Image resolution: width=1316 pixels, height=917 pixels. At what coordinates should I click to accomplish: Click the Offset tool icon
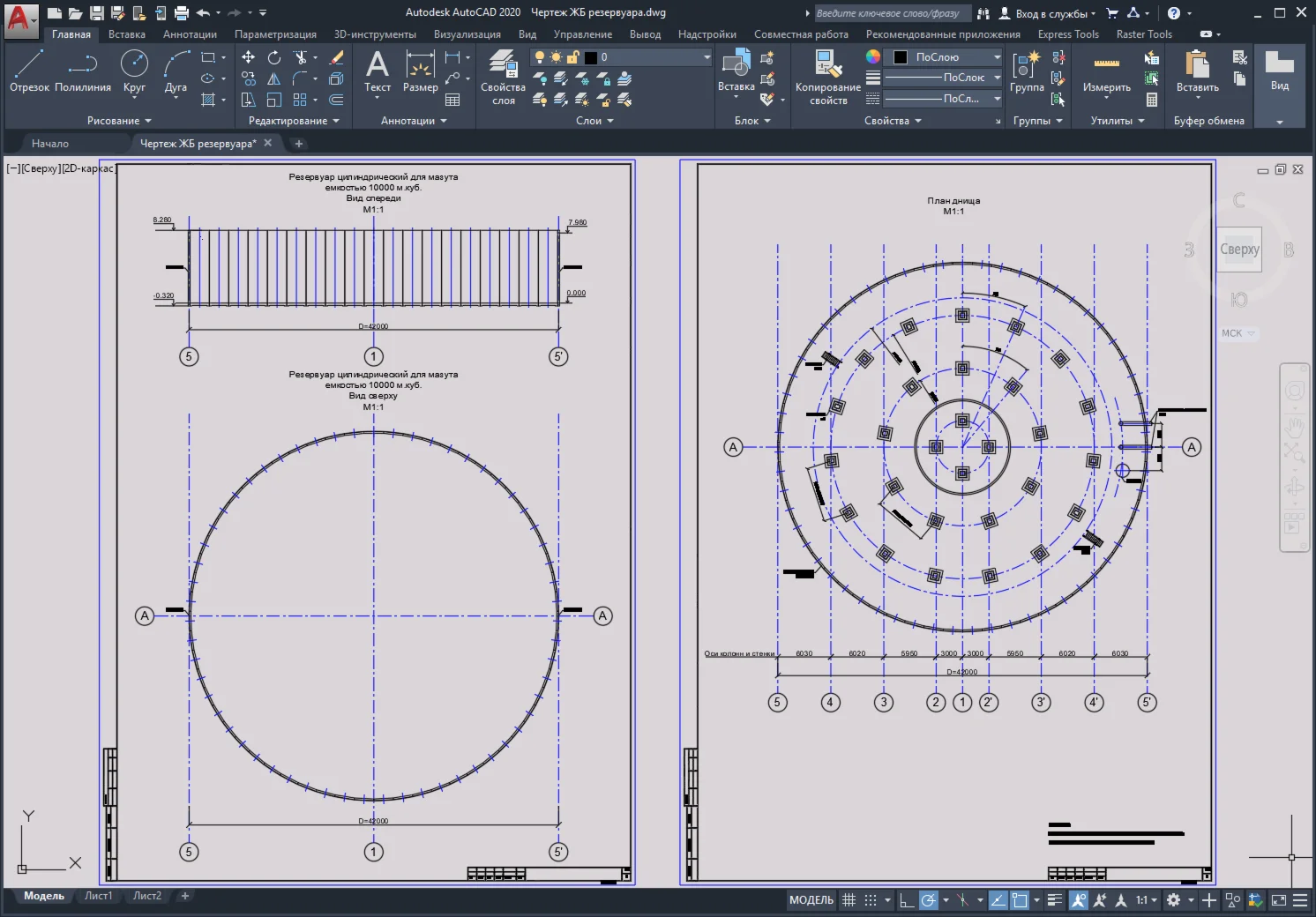point(336,100)
